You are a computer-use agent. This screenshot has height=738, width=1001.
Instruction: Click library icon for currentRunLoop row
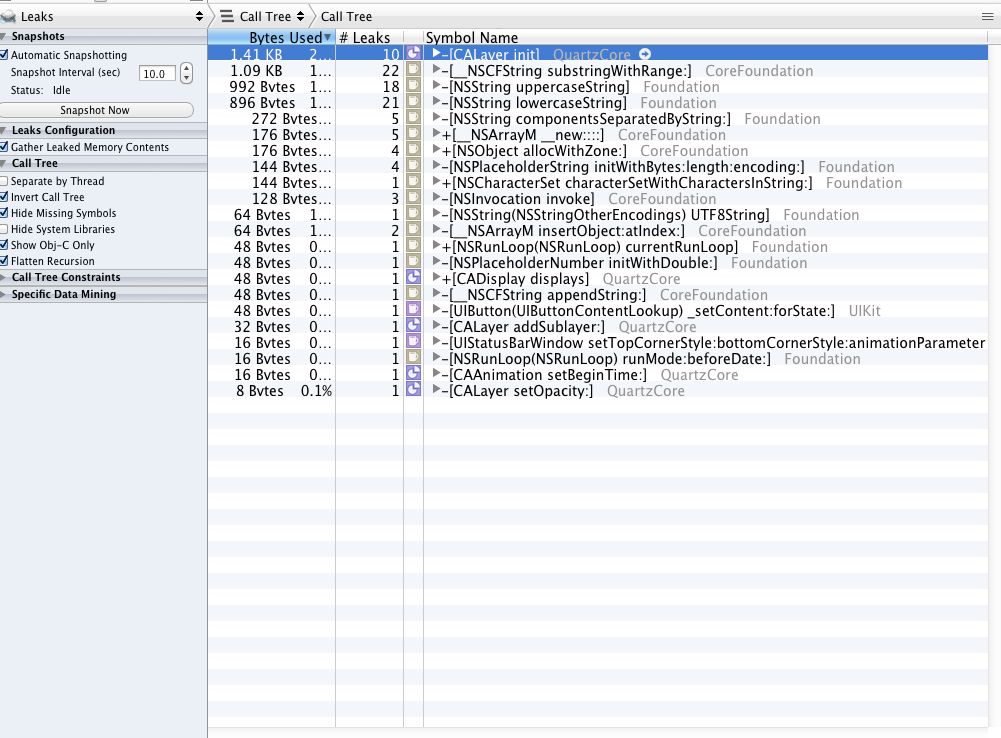tap(414, 245)
